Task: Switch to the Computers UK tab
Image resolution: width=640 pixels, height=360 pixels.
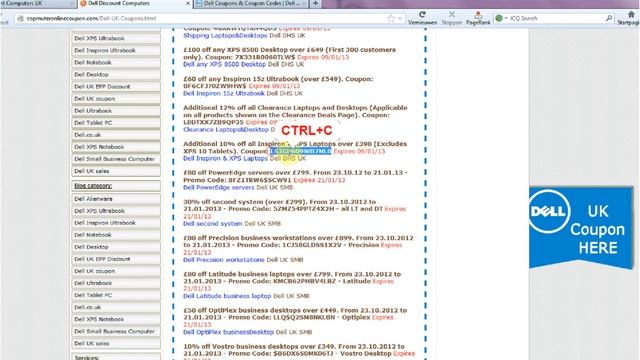Action: [37, 3]
